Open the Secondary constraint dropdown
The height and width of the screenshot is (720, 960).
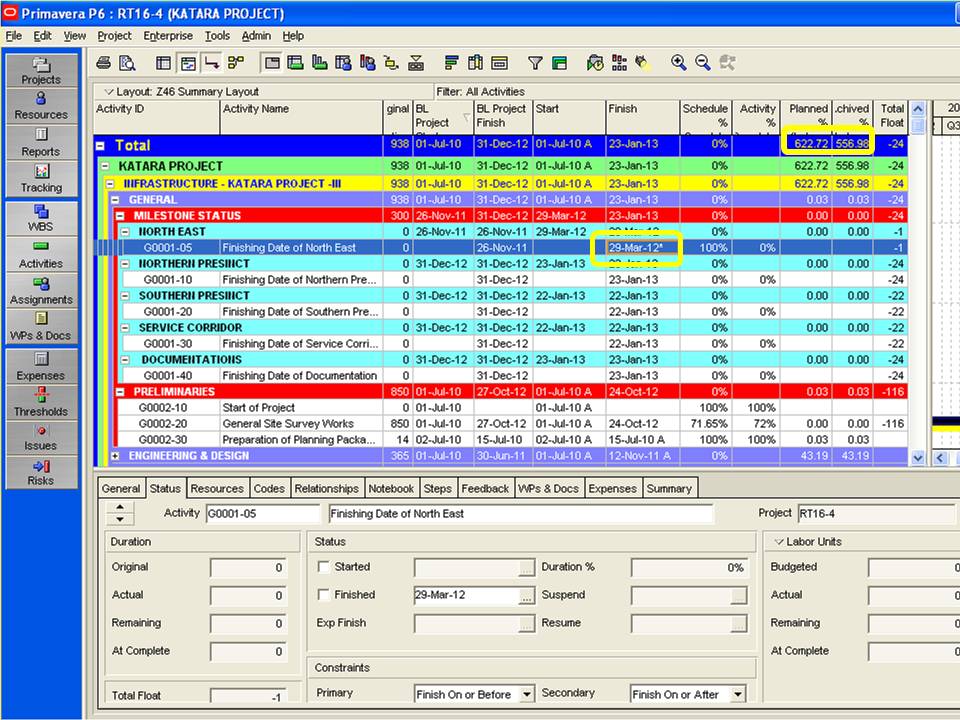point(738,694)
